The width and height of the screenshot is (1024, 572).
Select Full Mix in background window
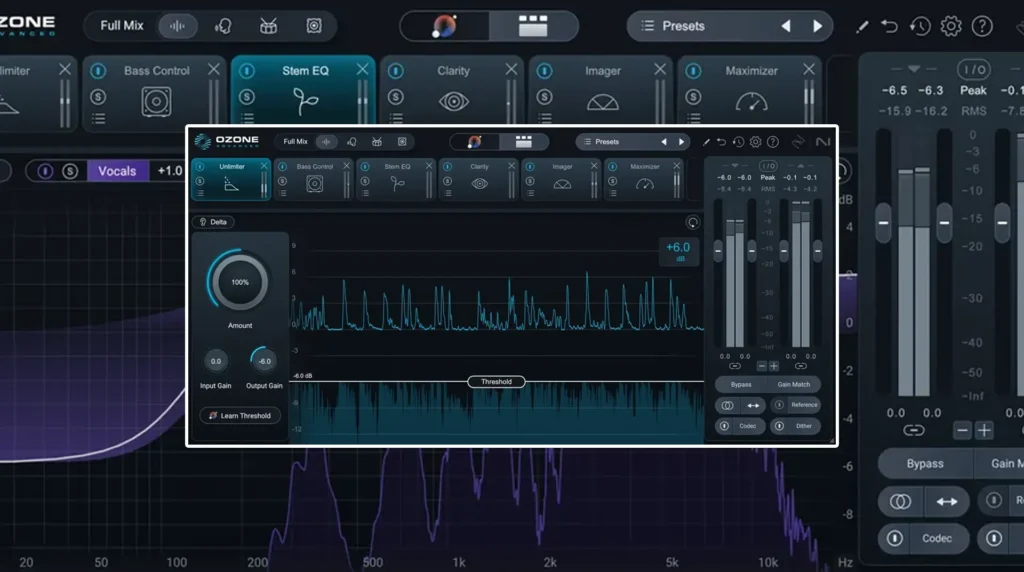(x=121, y=26)
